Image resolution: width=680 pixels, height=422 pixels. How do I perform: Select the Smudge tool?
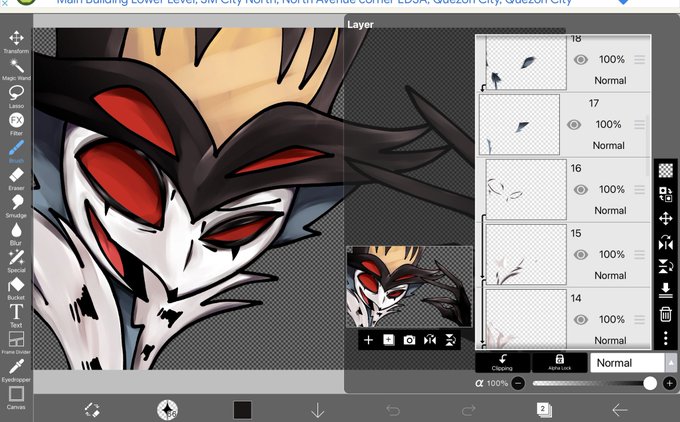tap(16, 206)
